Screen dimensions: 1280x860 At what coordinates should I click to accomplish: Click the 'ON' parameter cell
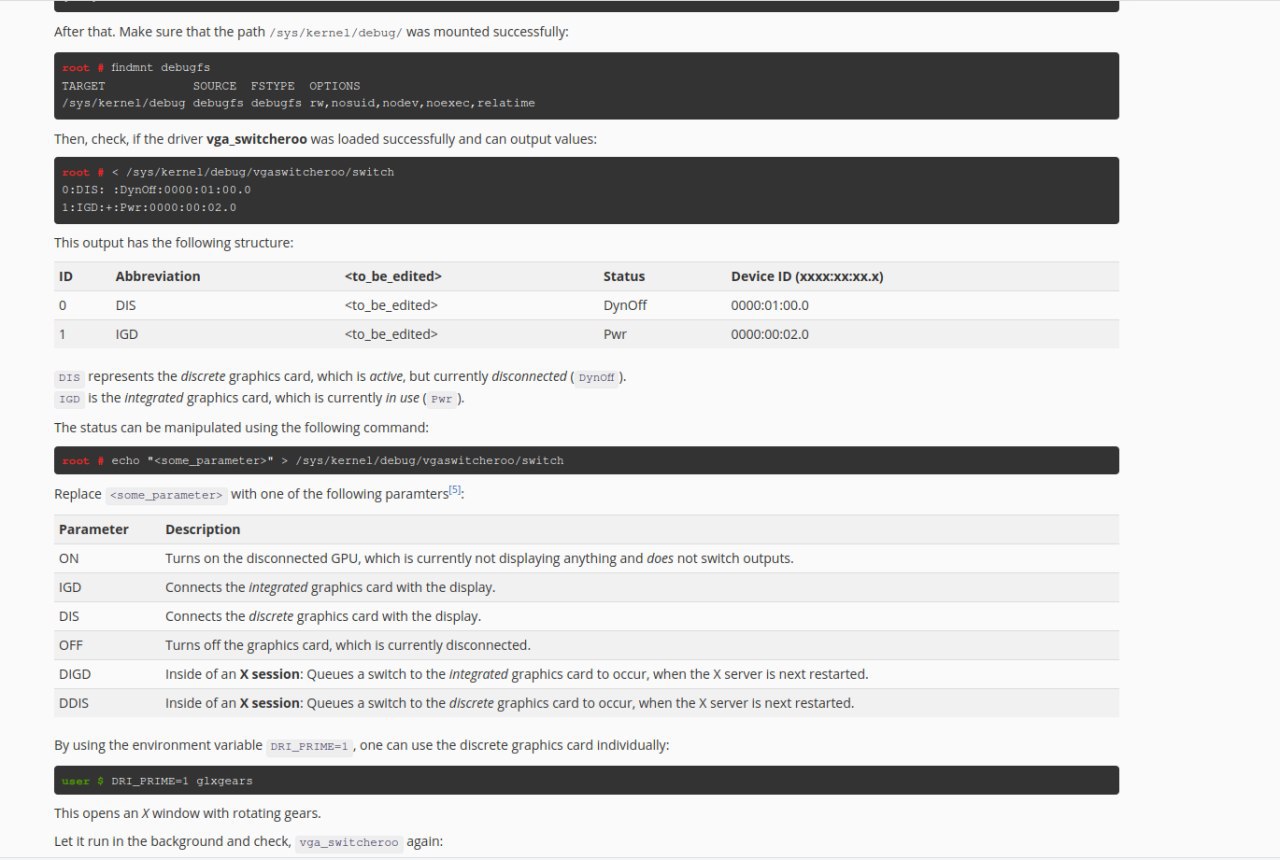(69, 558)
